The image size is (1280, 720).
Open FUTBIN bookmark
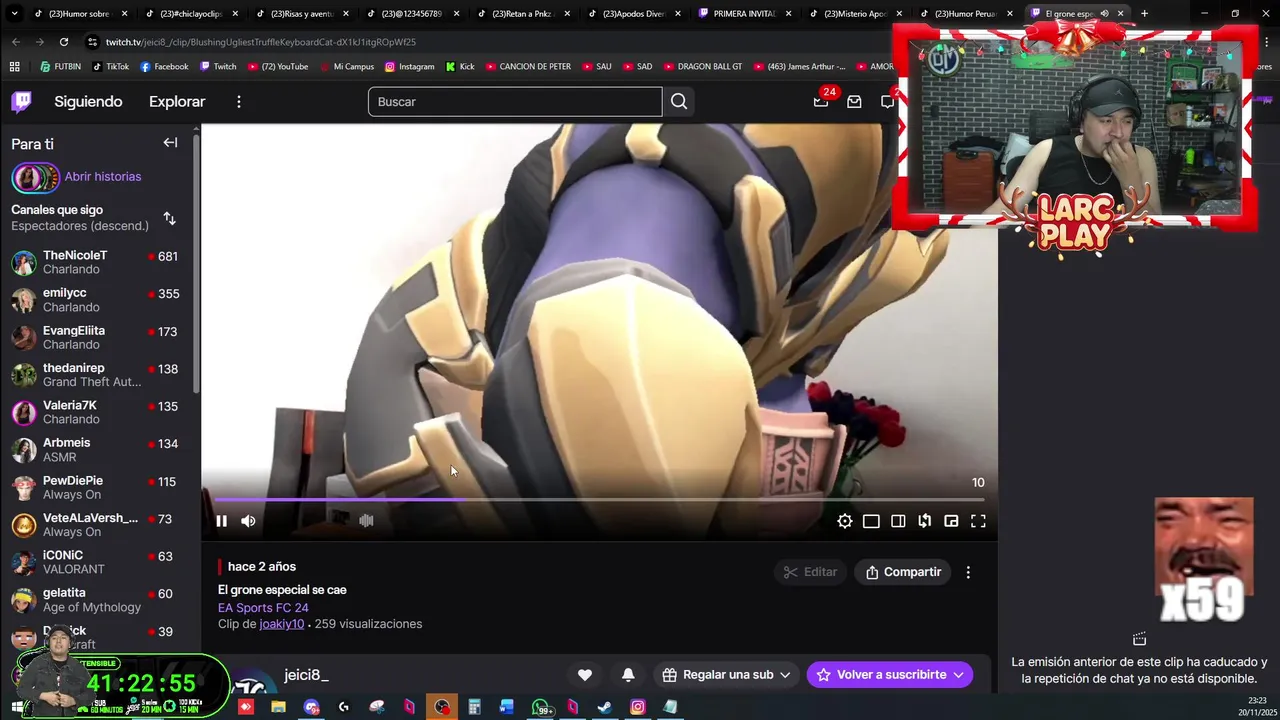61,66
